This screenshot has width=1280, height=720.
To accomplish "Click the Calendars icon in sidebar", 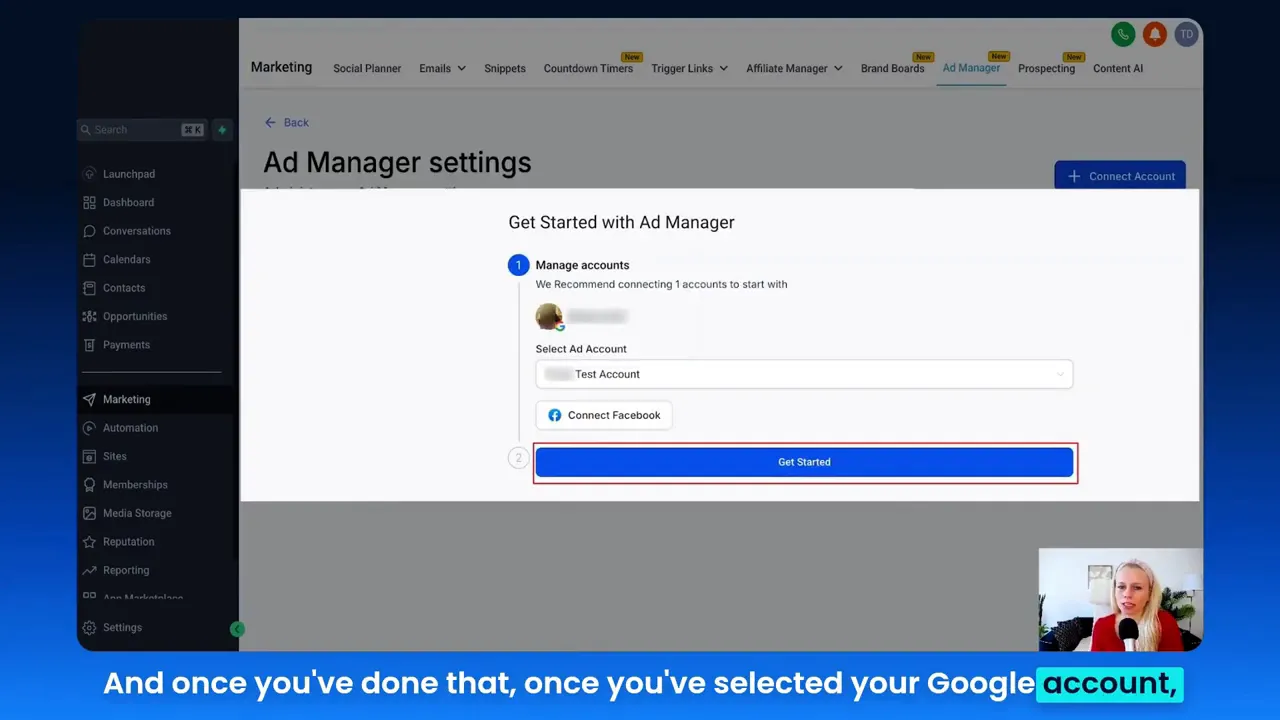I will pyautogui.click(x=90, y=259).
